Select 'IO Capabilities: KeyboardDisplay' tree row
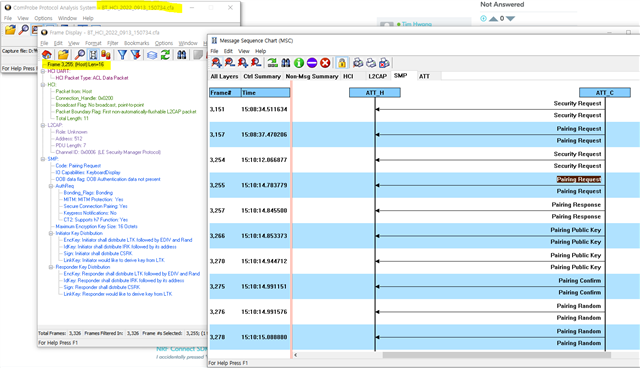Viewport: 640px width, 368px height. pos(88,173)
